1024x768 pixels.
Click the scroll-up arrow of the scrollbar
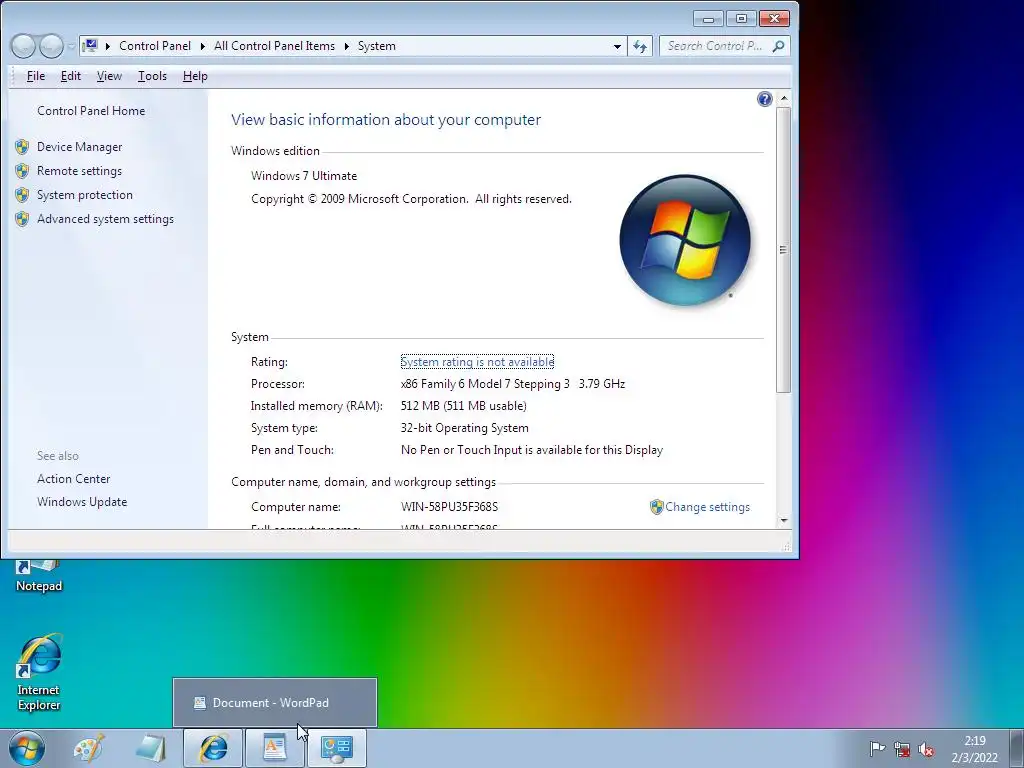pos(784,99)
